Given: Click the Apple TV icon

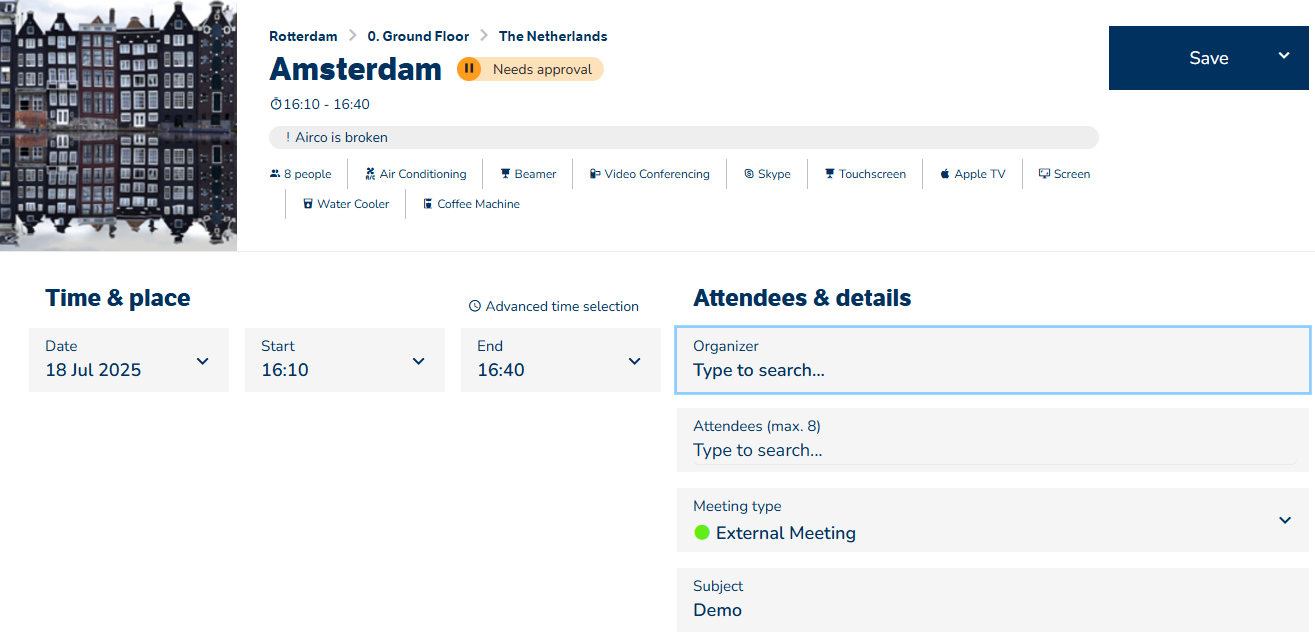Looking at the screenshot, I should point(945,174).
